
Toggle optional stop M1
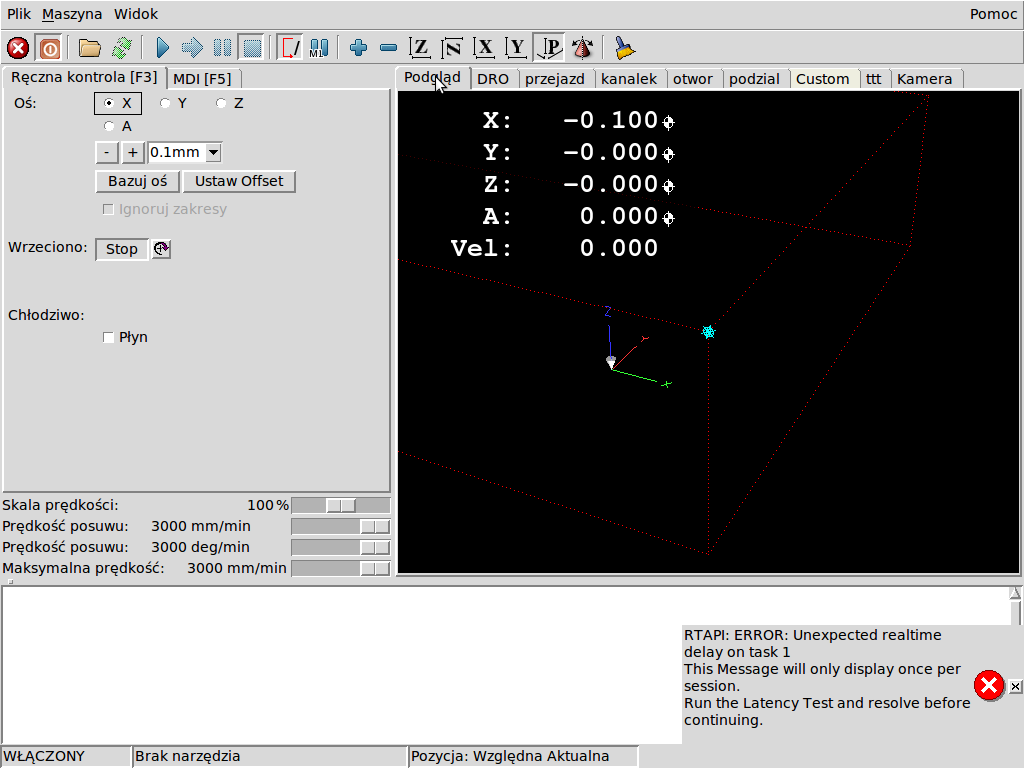click(x=319, y=48)
